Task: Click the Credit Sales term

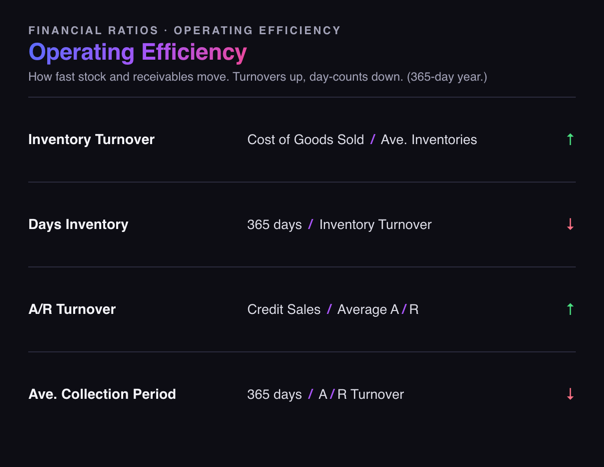Action: (284, 309)
